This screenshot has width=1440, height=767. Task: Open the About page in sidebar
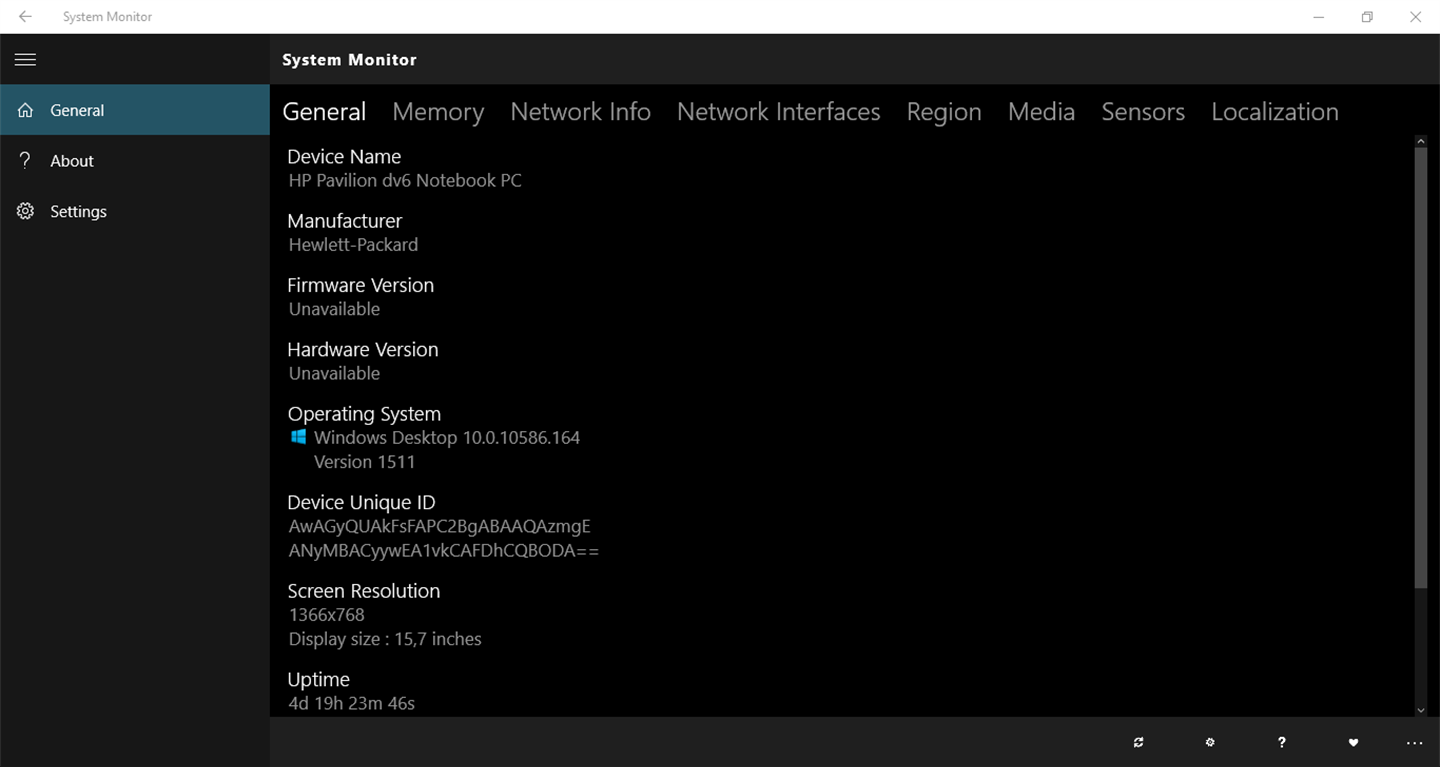click(x=72, y=161)
